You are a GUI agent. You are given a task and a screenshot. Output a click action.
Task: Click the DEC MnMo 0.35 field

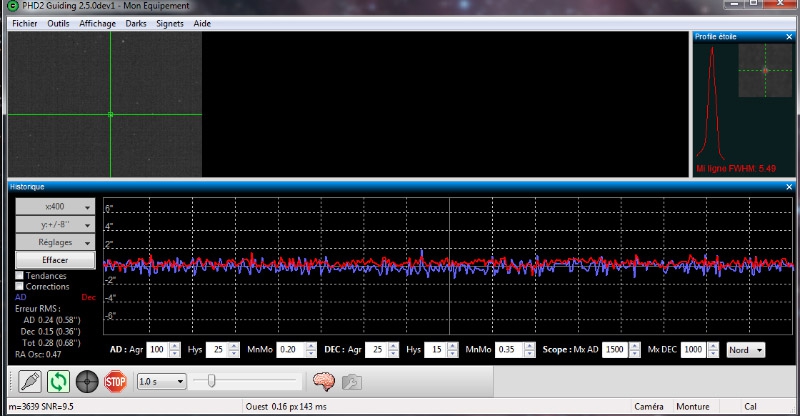click(509, 350)
